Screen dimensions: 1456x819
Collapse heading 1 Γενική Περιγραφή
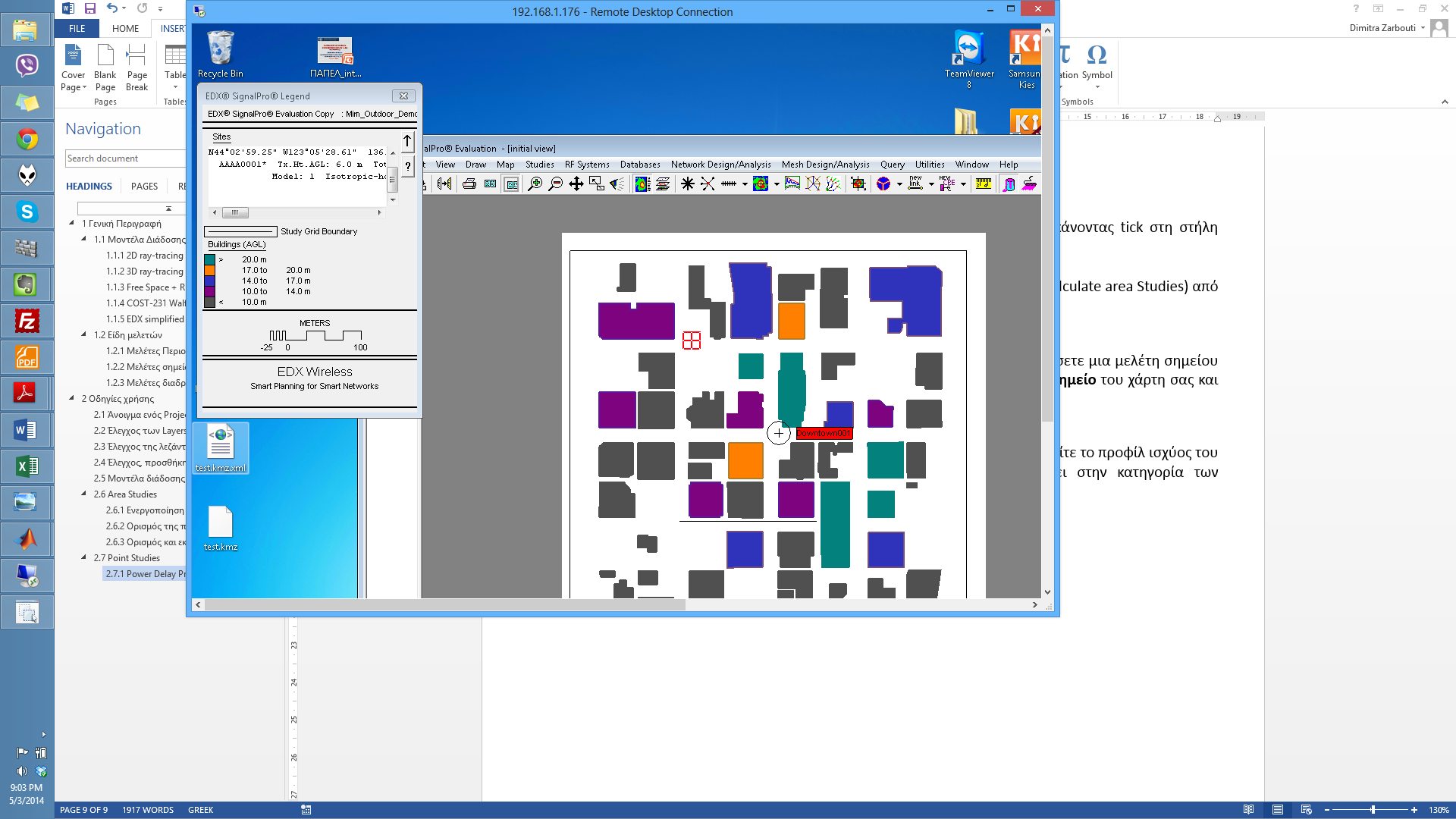tap(72, 223)
